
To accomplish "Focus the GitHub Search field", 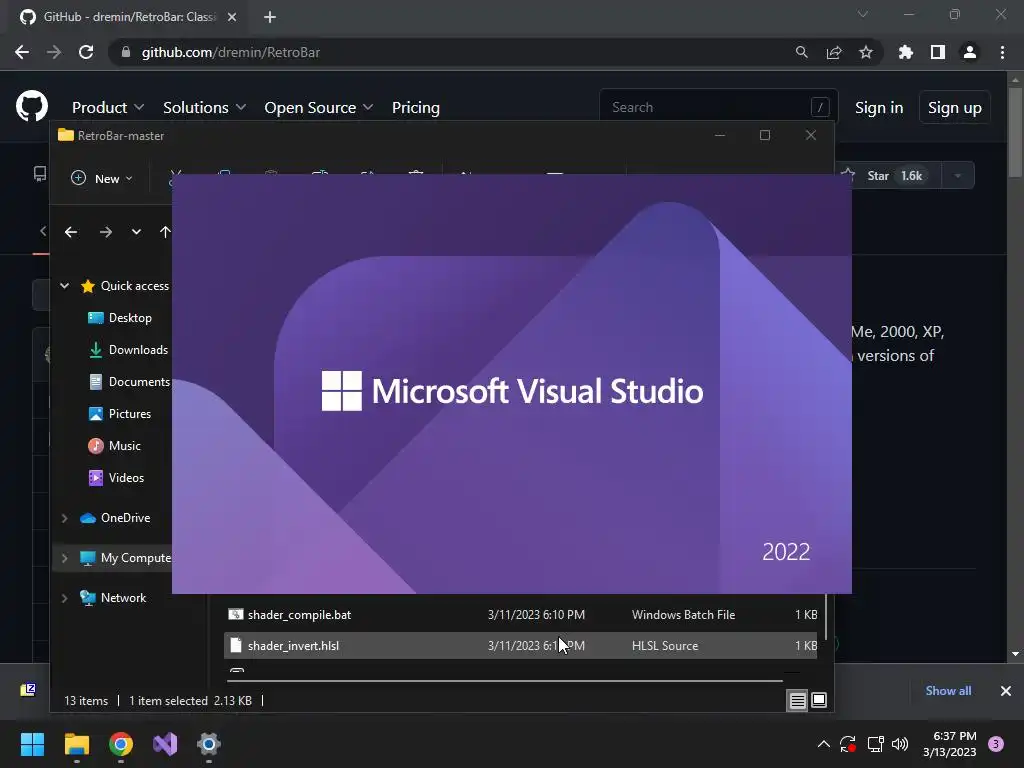I will pyautogui.click(x=718, y=107).
